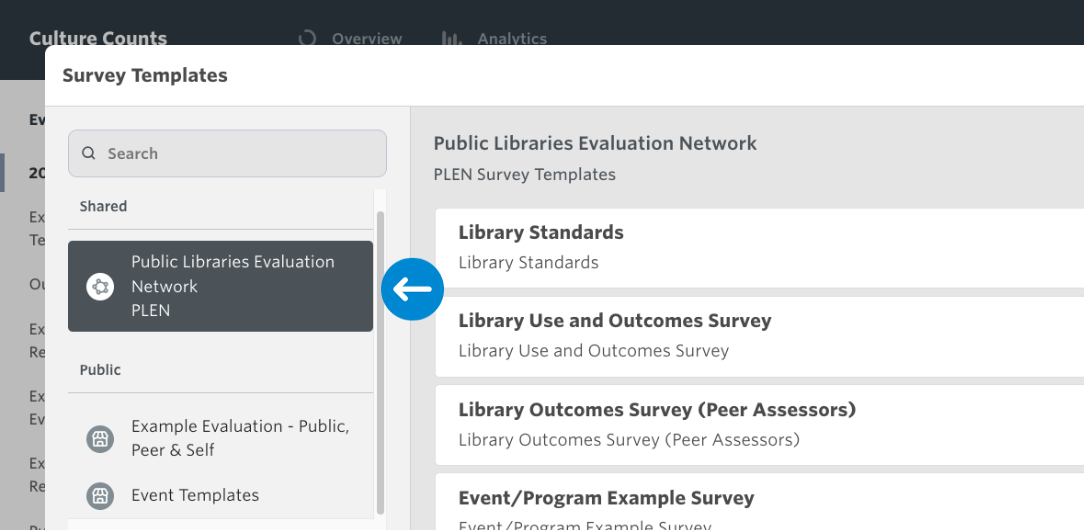Select Example Evaluation - Public, Peer & Self
This screenshot has width=1084, height=530.
(x=240, y=438)
